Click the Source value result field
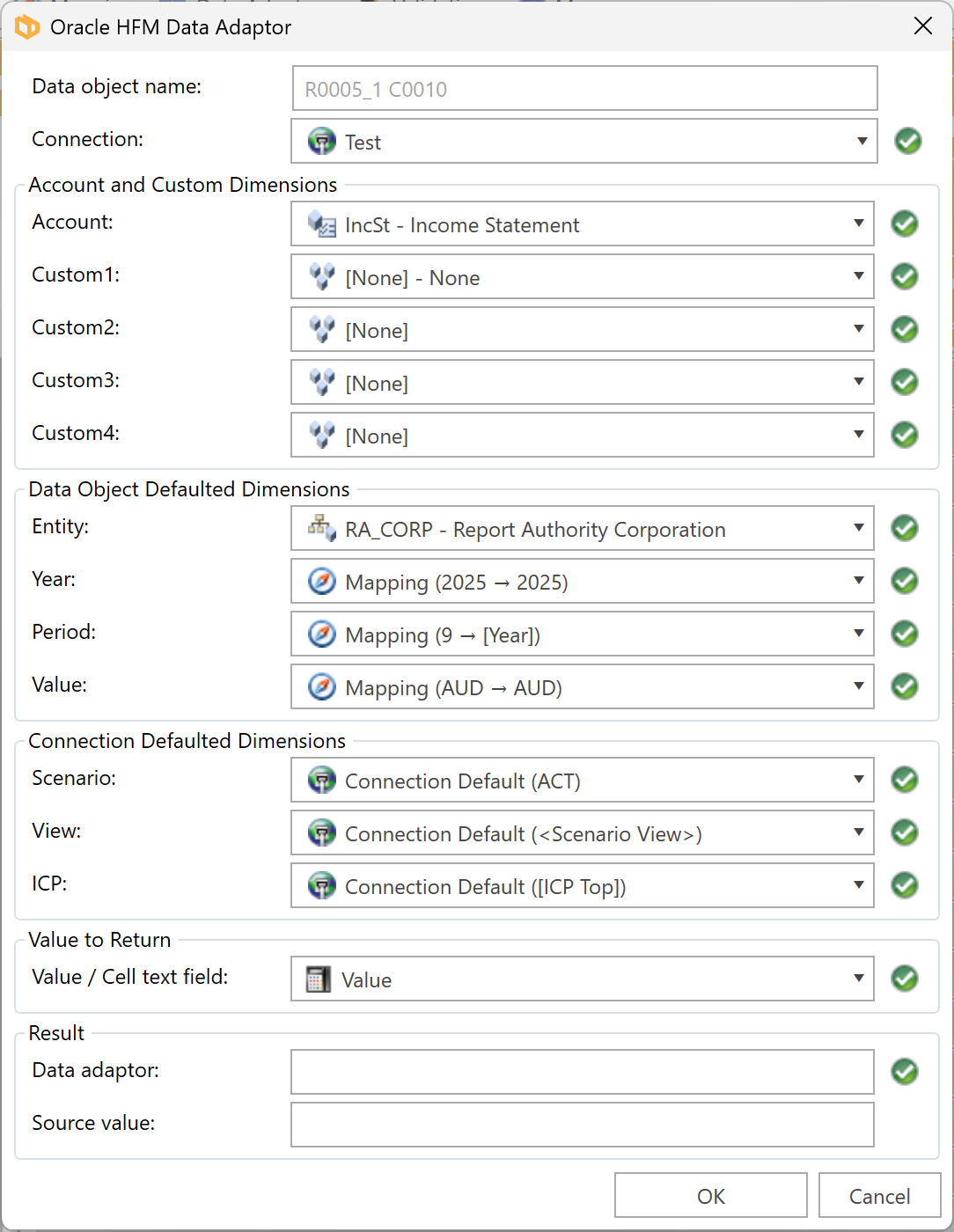The height and width of the screenshot is (1232, 954). click(x=583, y=1125)
